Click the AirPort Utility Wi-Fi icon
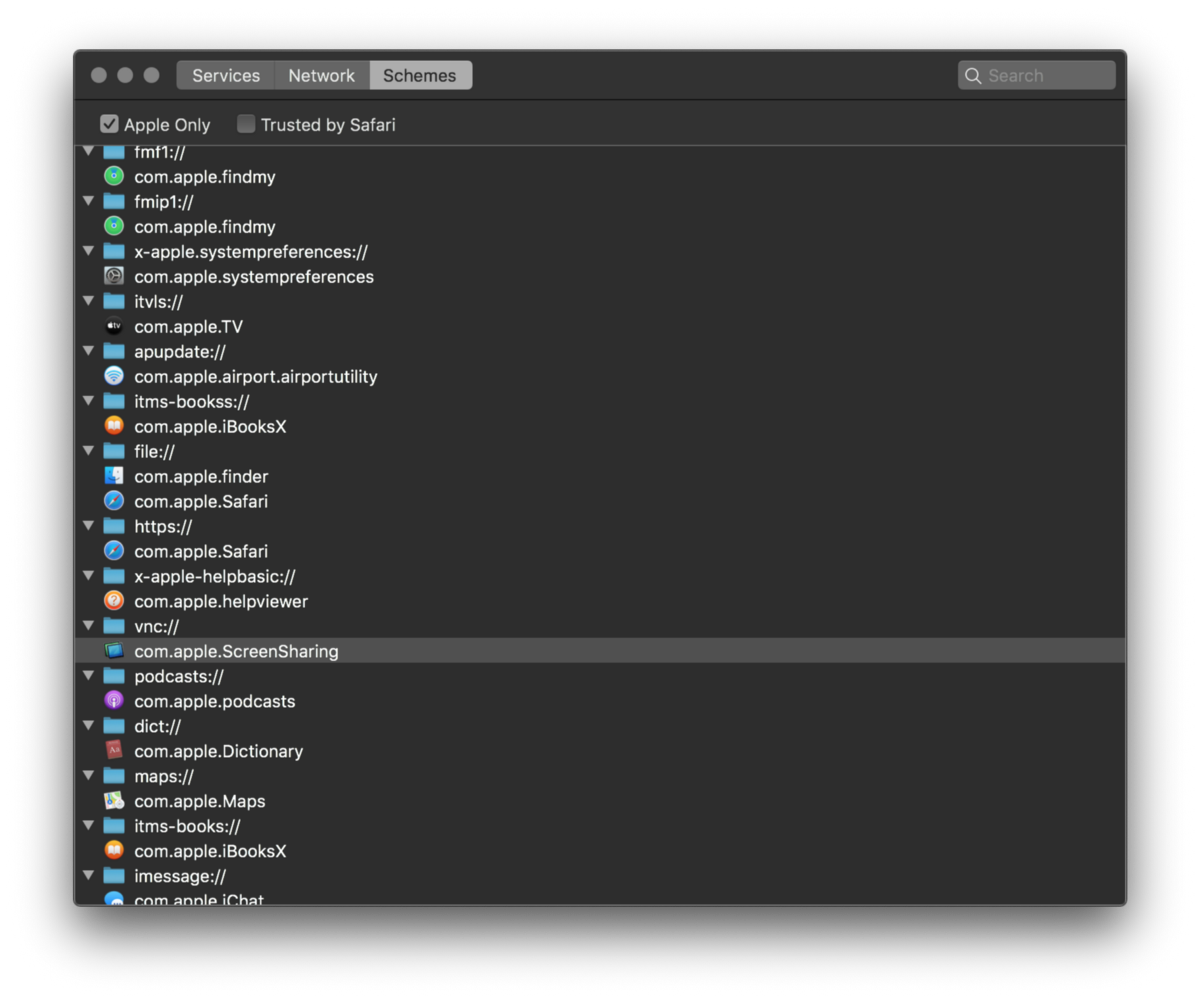The width and height of the screenshot is (1200, 1003). click(114, 377)
